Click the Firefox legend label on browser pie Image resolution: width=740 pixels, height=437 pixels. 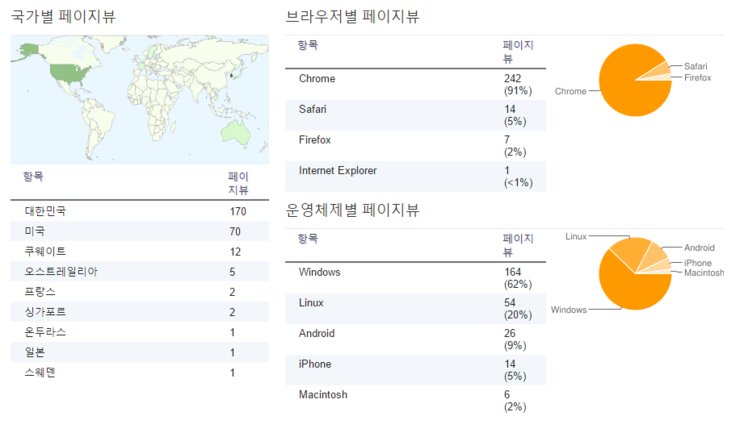pos(698,77)
